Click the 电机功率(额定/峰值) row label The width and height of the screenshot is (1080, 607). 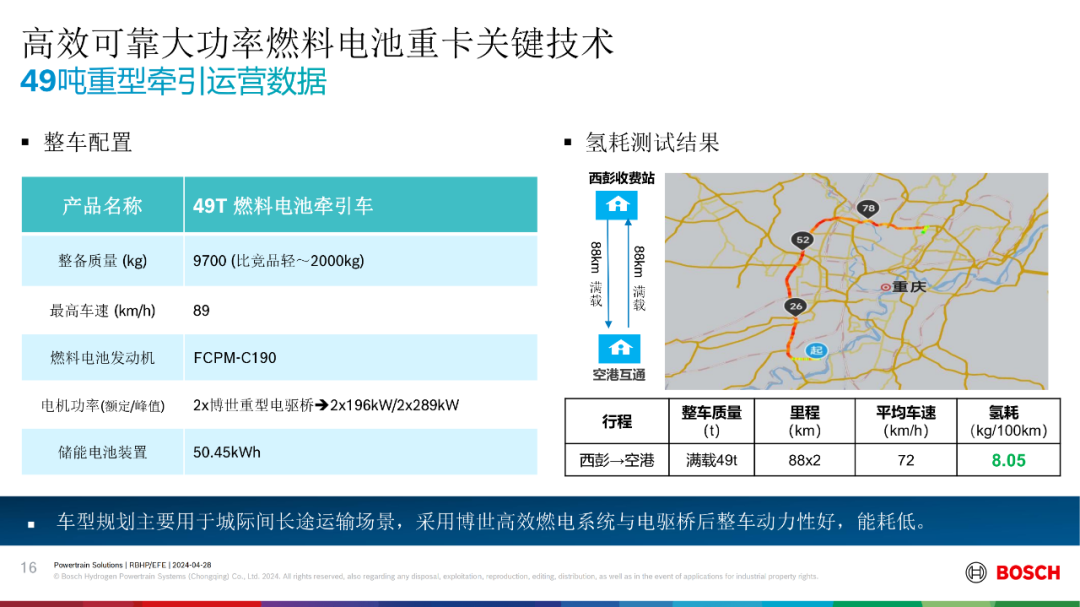(x=103, y=406)
